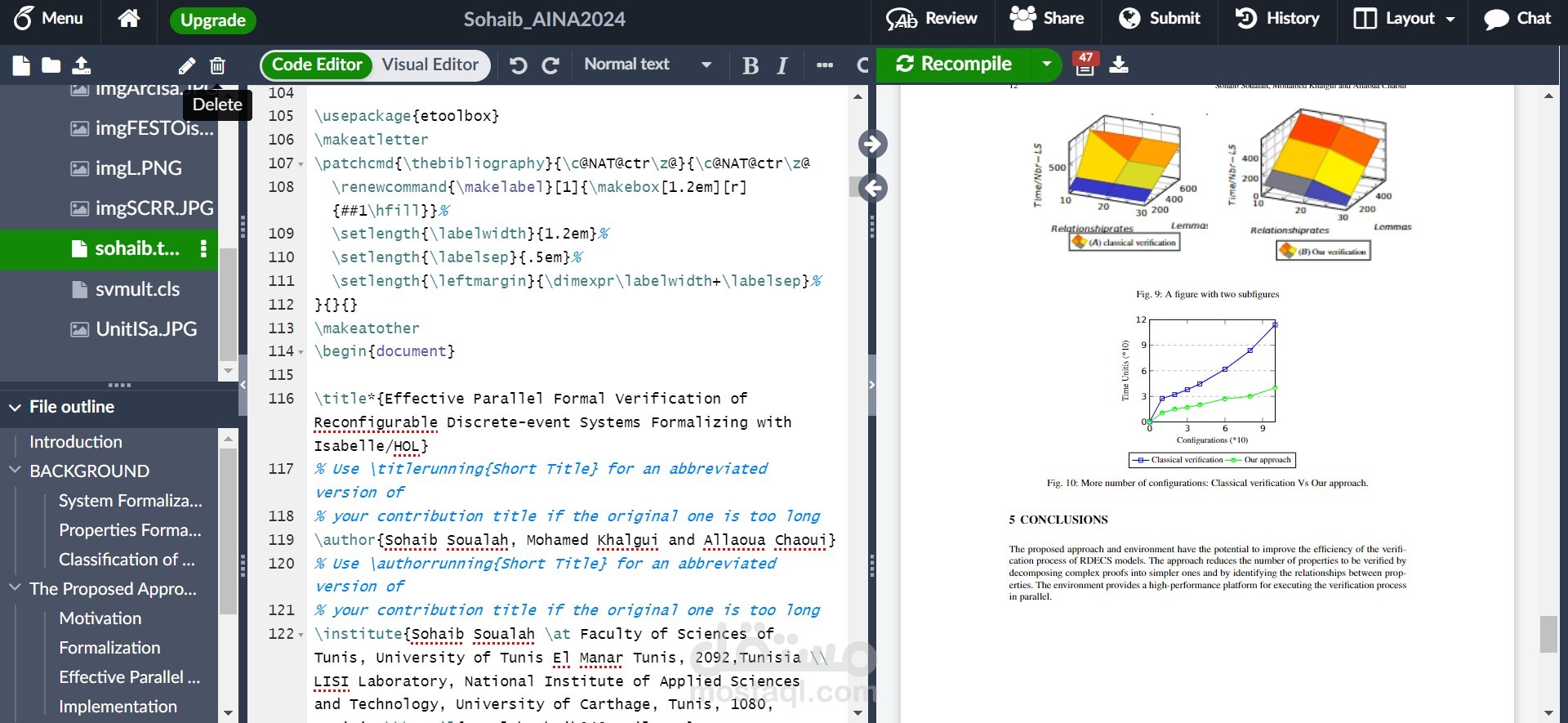
Task: Click Submit in the top bar
Action: (1159, 19)
